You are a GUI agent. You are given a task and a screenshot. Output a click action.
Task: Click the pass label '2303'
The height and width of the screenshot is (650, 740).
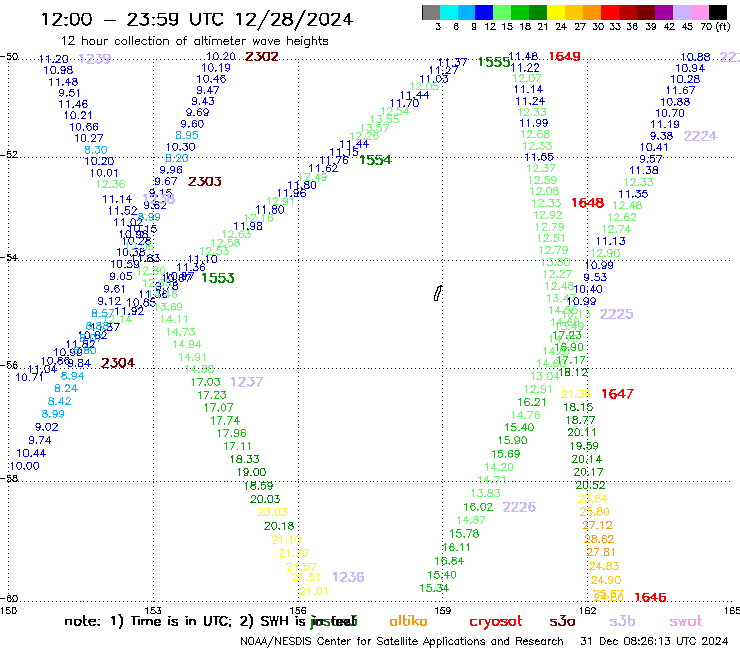point(205,181)
